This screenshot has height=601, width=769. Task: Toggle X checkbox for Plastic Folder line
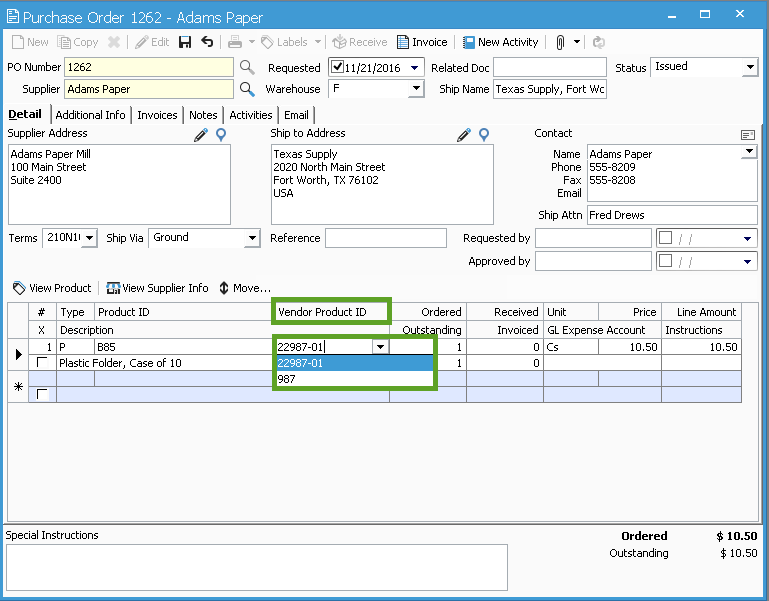pyautogui.click(x=43, y=363)
